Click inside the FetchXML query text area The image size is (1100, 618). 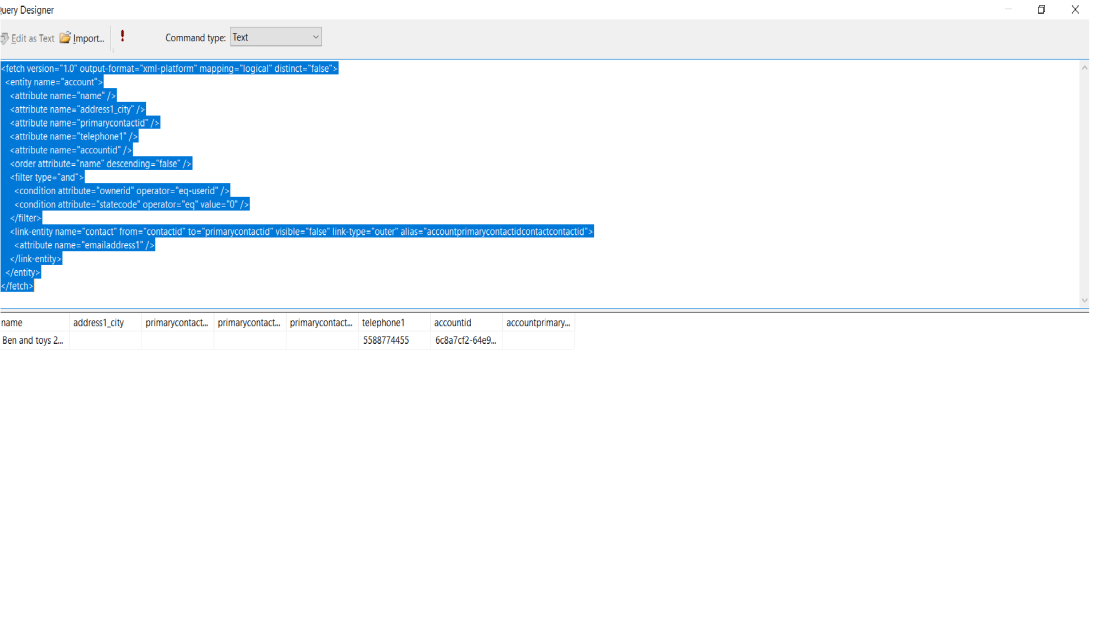[400, 180]
